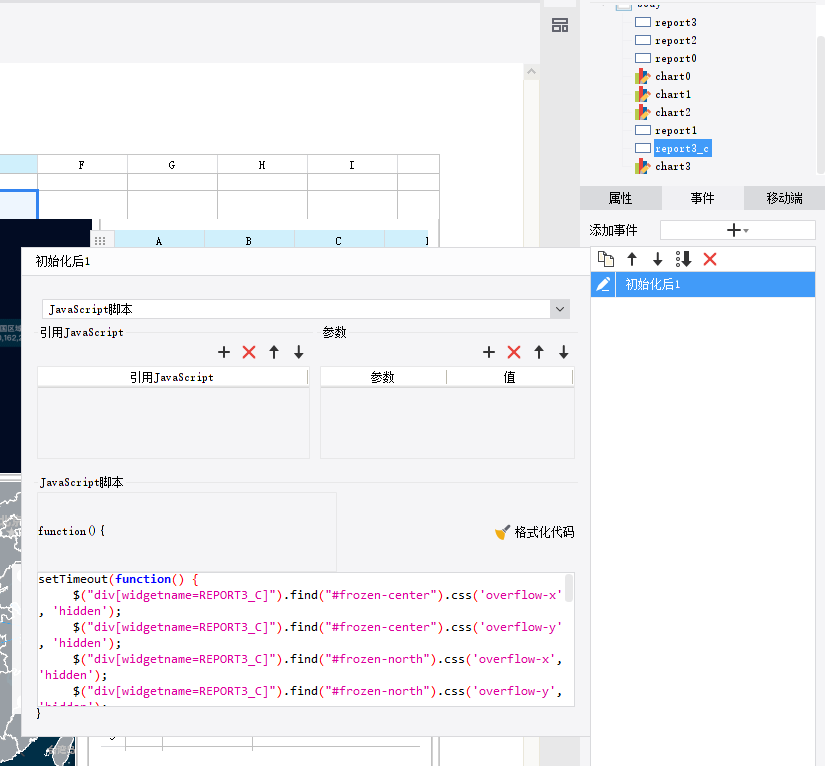Image resolution: width=825 pixels, height=766 pixels.
Task: Delete the referenced JavaScript entry
Action: (249, 352)
